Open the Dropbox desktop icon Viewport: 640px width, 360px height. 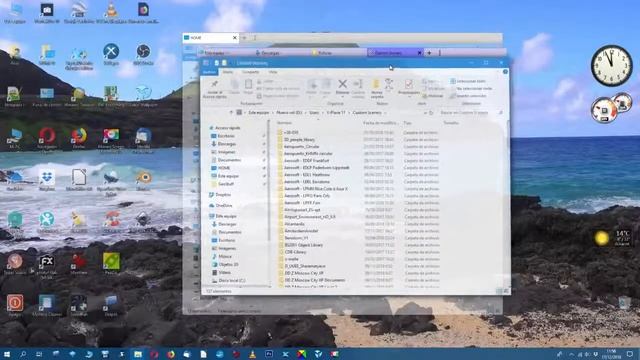[x=47, y=178]
